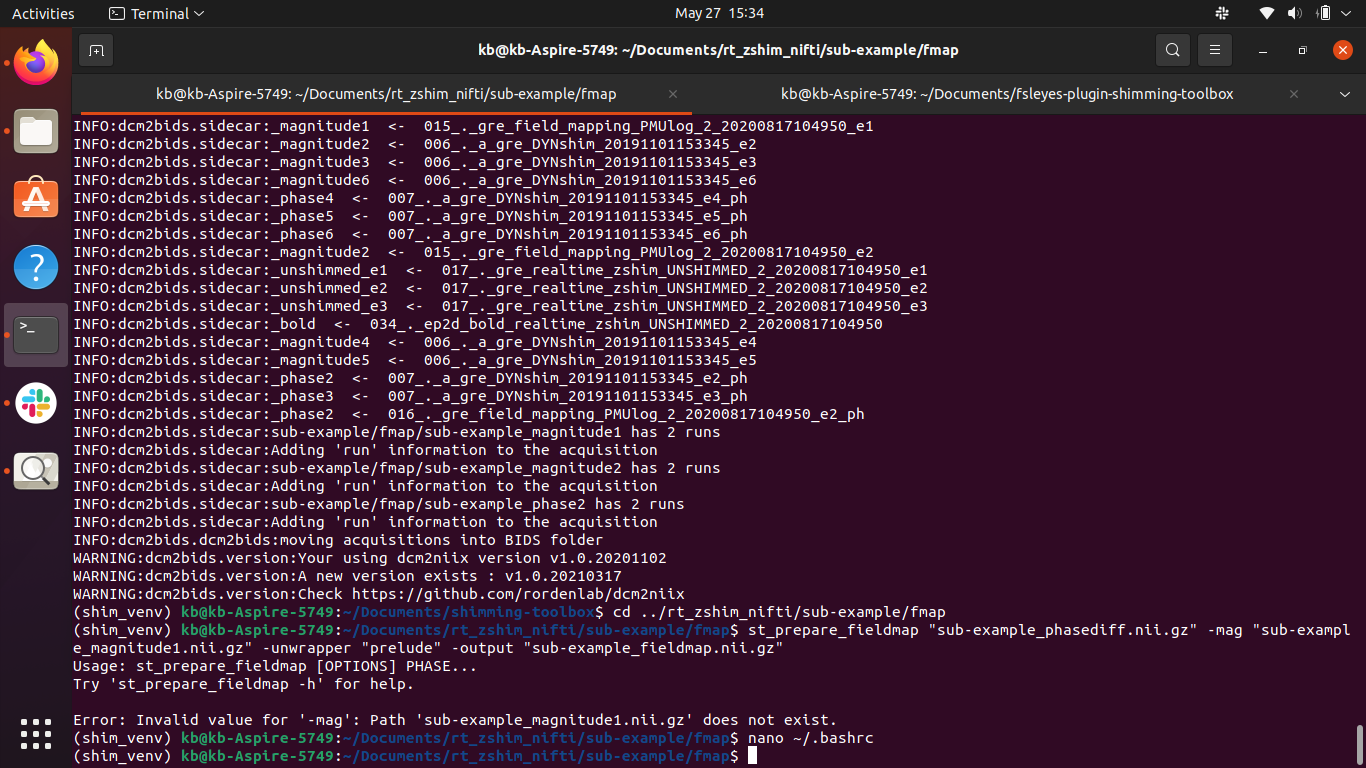1366x768 pixels.
Task: Open Firefox from the dock
Action: (x=36, y=62)
